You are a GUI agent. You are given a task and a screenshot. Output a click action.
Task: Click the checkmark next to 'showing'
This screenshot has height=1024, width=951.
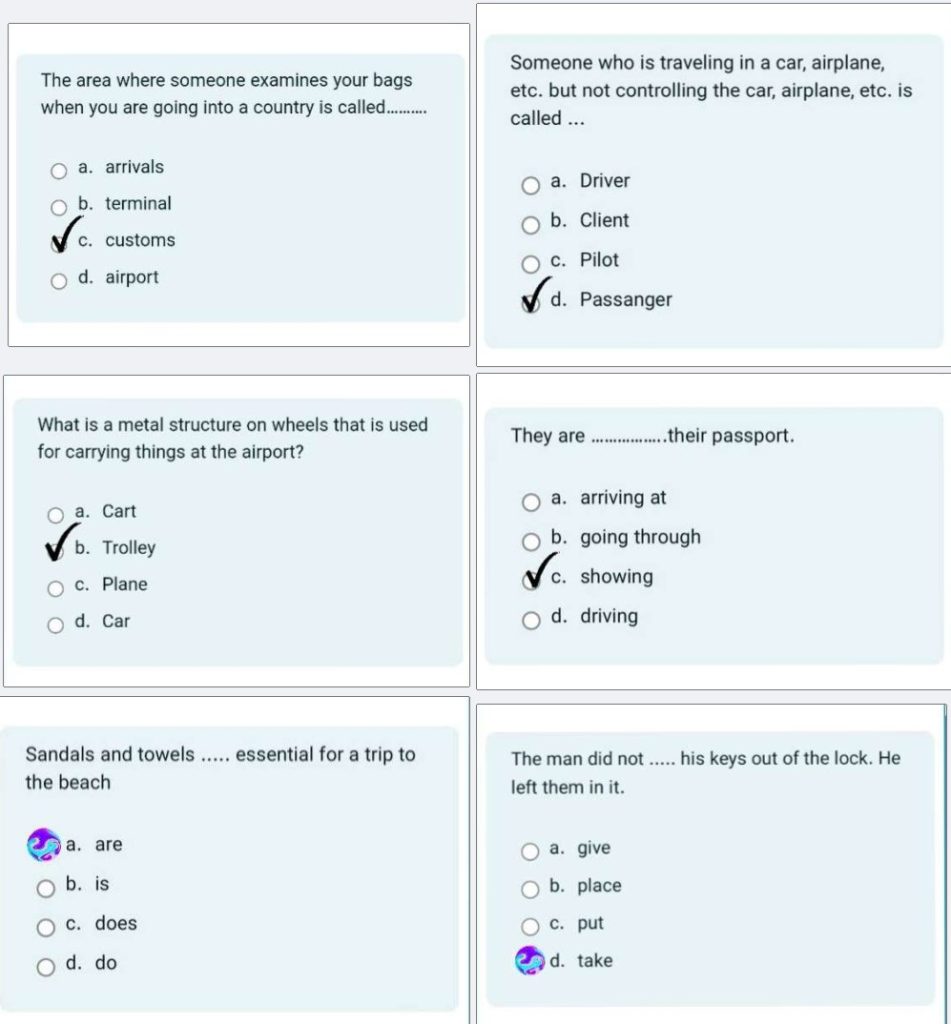[540, 571]
